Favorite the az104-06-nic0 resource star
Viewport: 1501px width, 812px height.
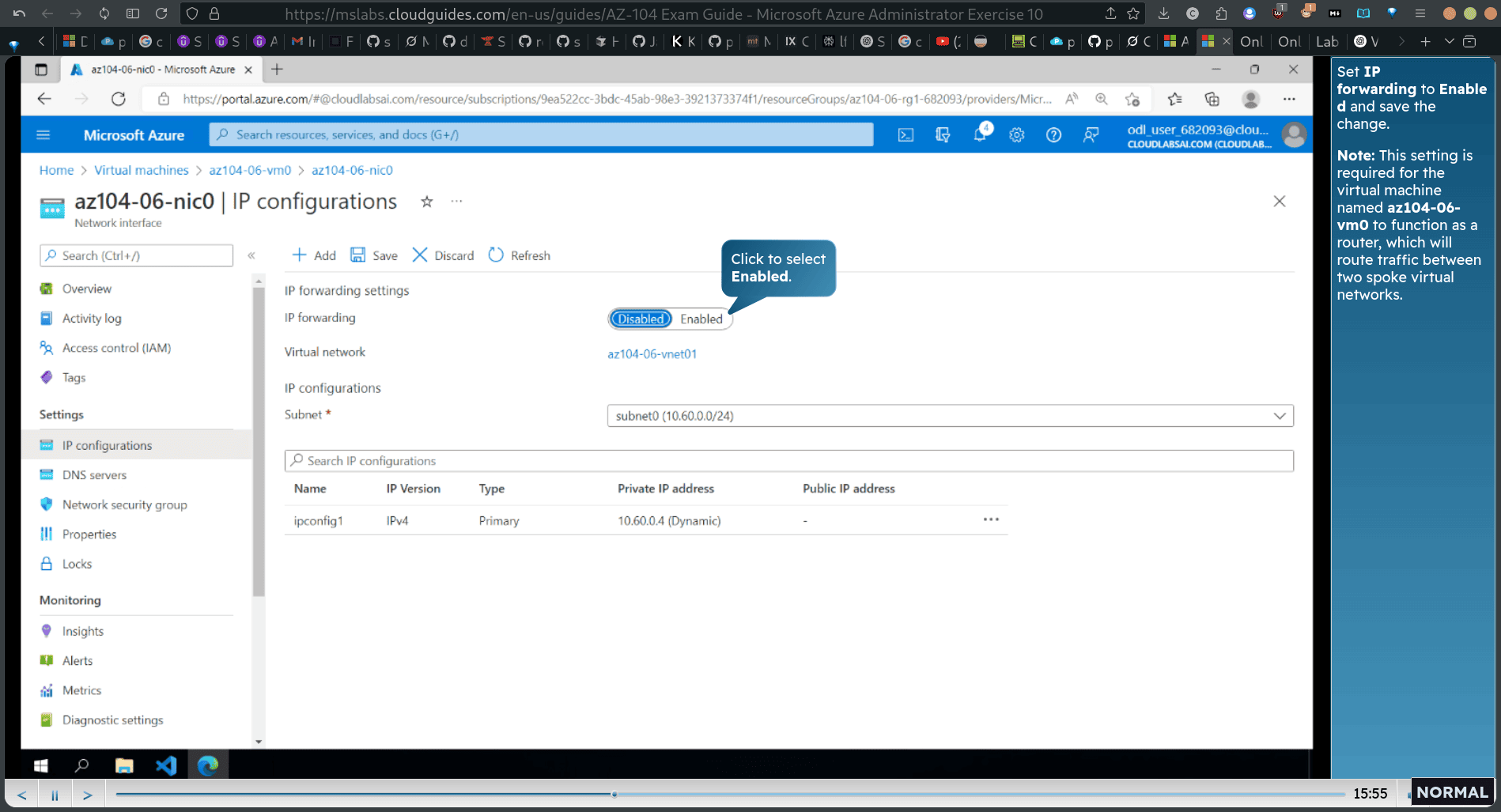427,202
